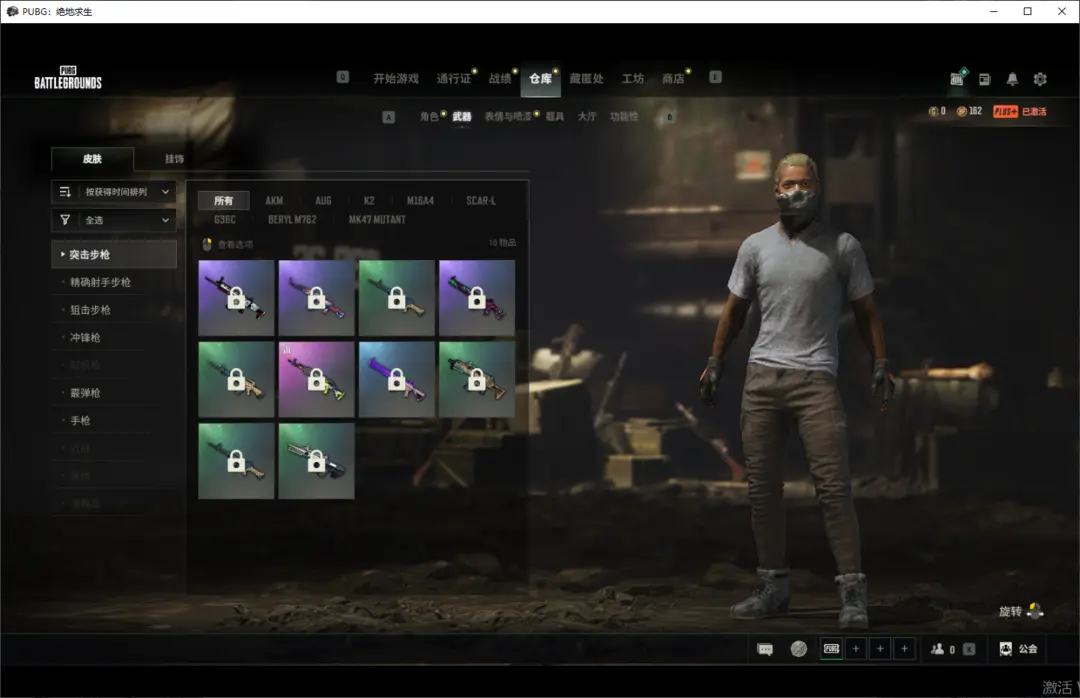Go to the 开始游戏 menu
The width and height of the screenshot is (1080, 698).
point(396,79)
